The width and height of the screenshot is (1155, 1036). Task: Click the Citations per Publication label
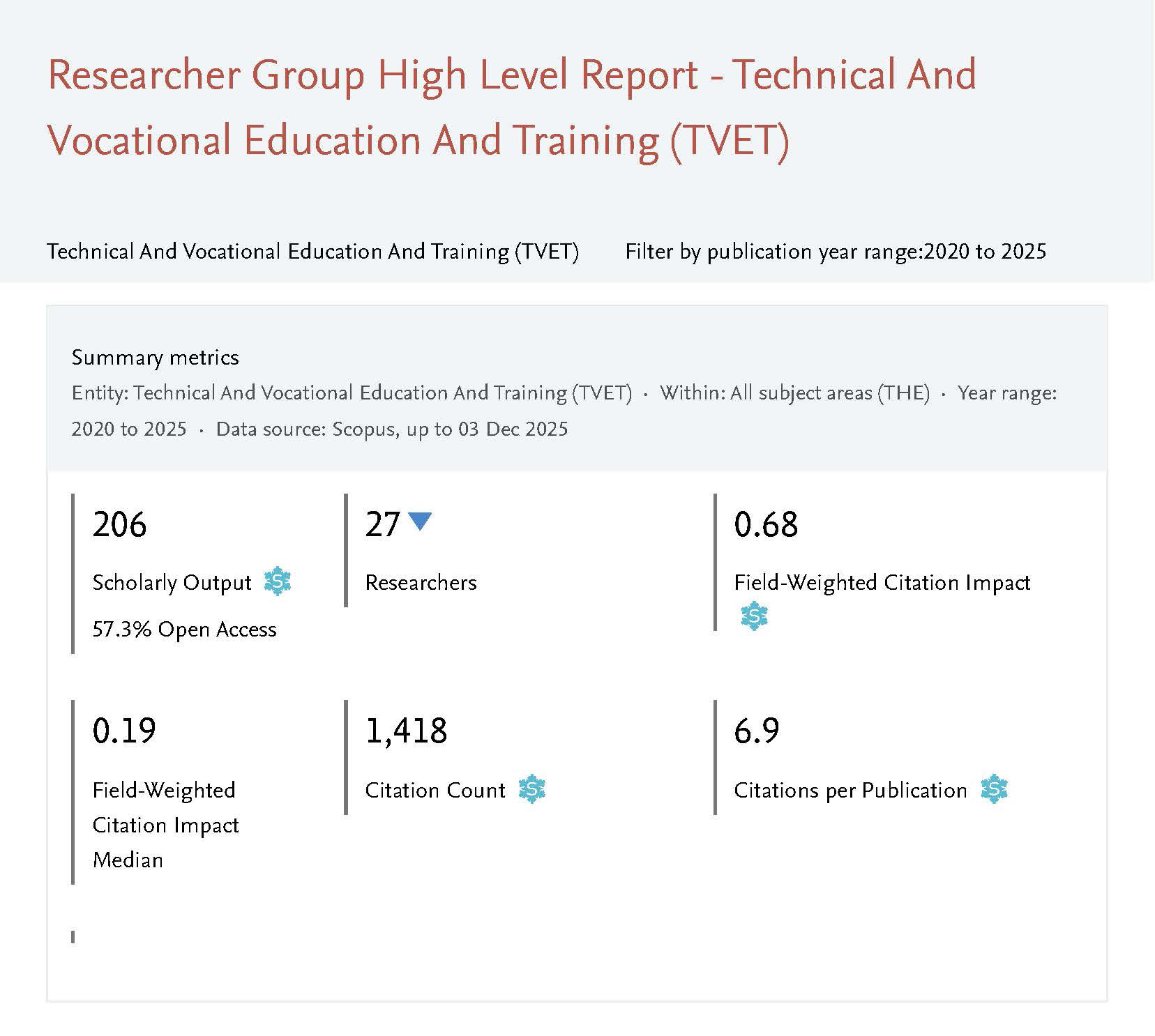tap(850, 791)
